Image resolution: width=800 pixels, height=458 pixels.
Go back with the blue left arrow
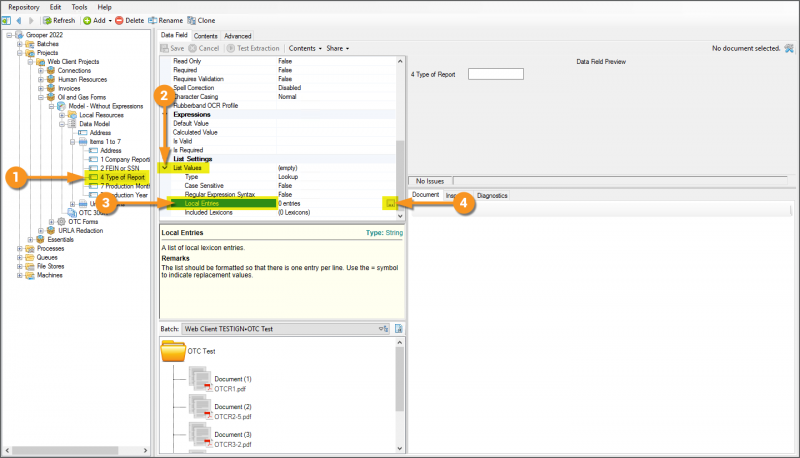pos(19,20)
